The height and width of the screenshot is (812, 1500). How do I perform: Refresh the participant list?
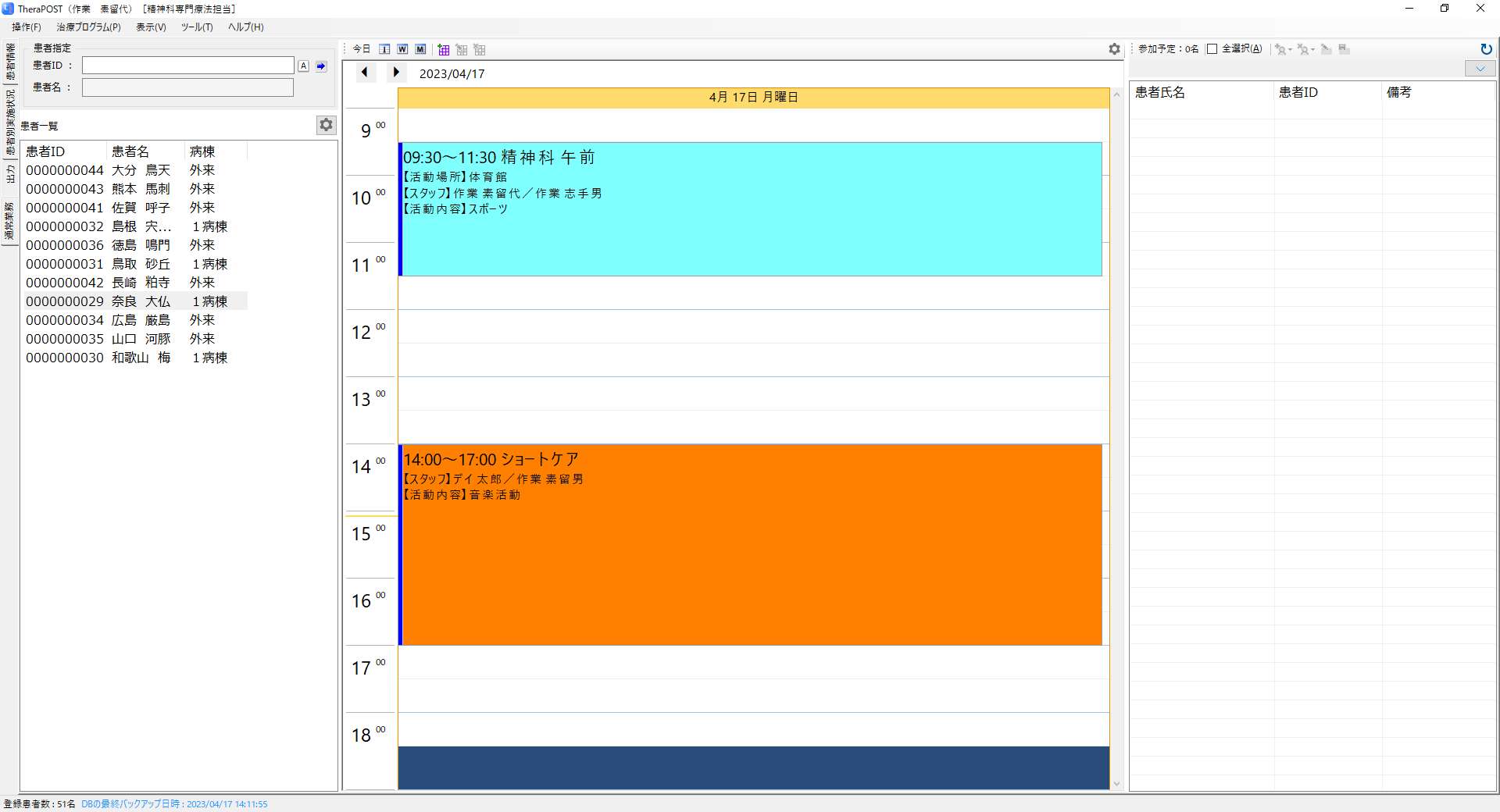pyautogui.click(x=1486, y=49)
